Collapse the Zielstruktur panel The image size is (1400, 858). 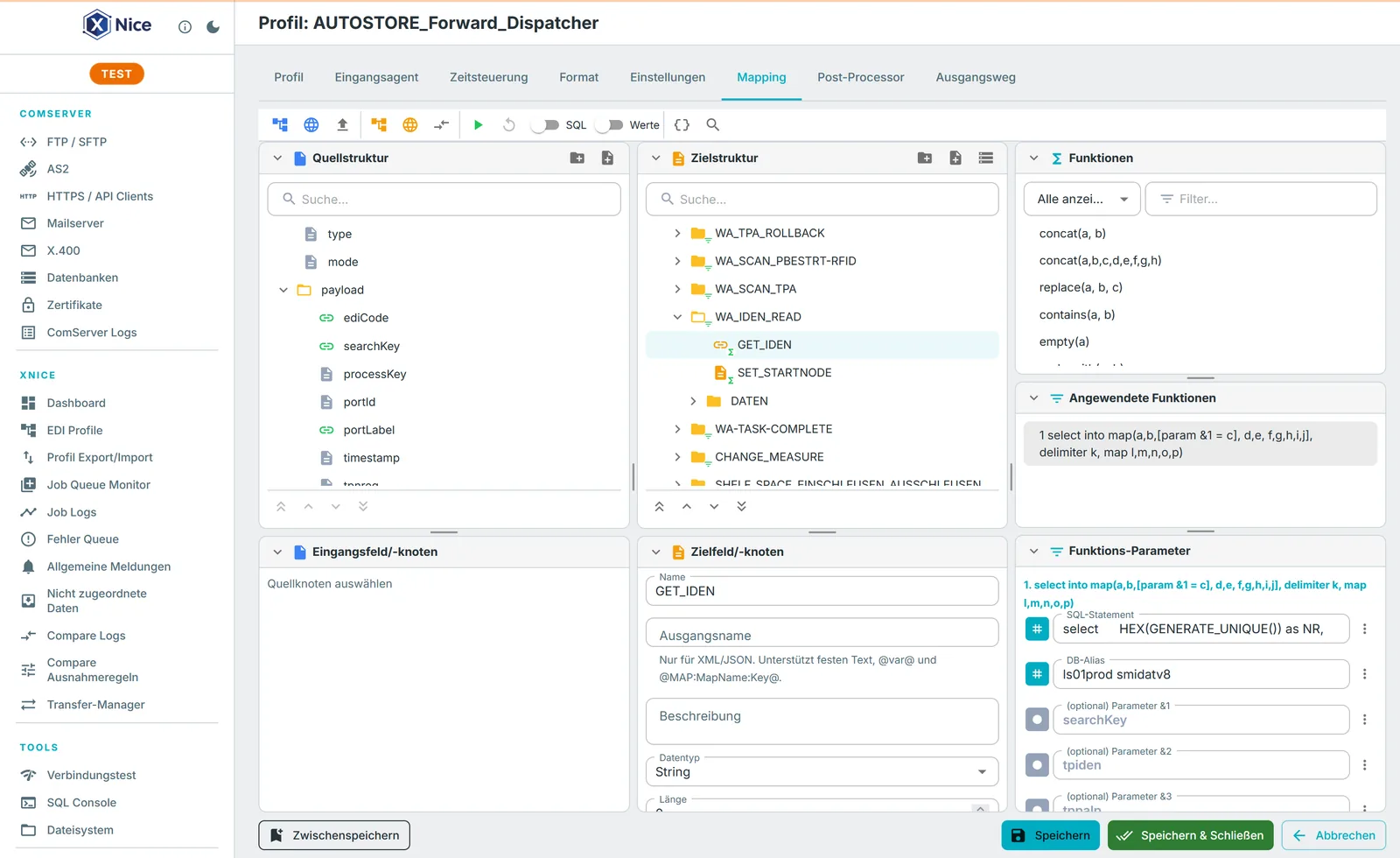click(655, 158)
